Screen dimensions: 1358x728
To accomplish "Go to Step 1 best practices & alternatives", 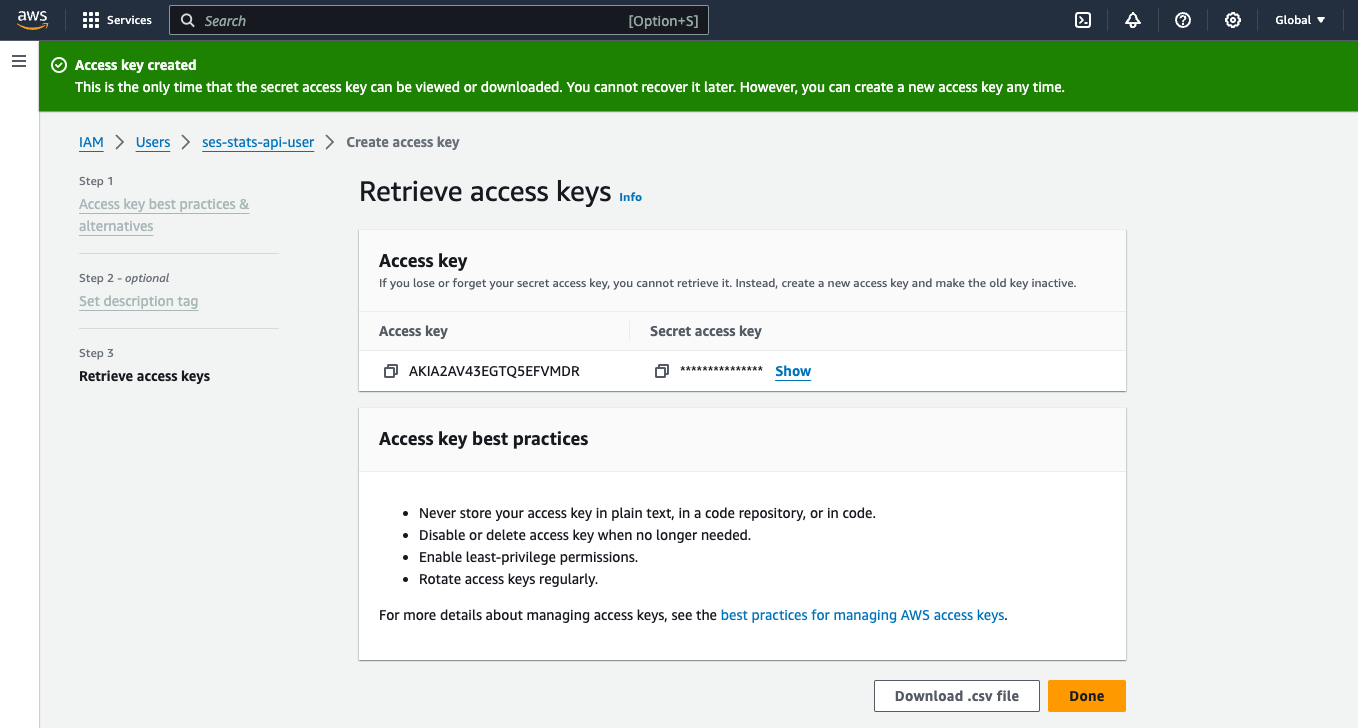I will (164, 215).
